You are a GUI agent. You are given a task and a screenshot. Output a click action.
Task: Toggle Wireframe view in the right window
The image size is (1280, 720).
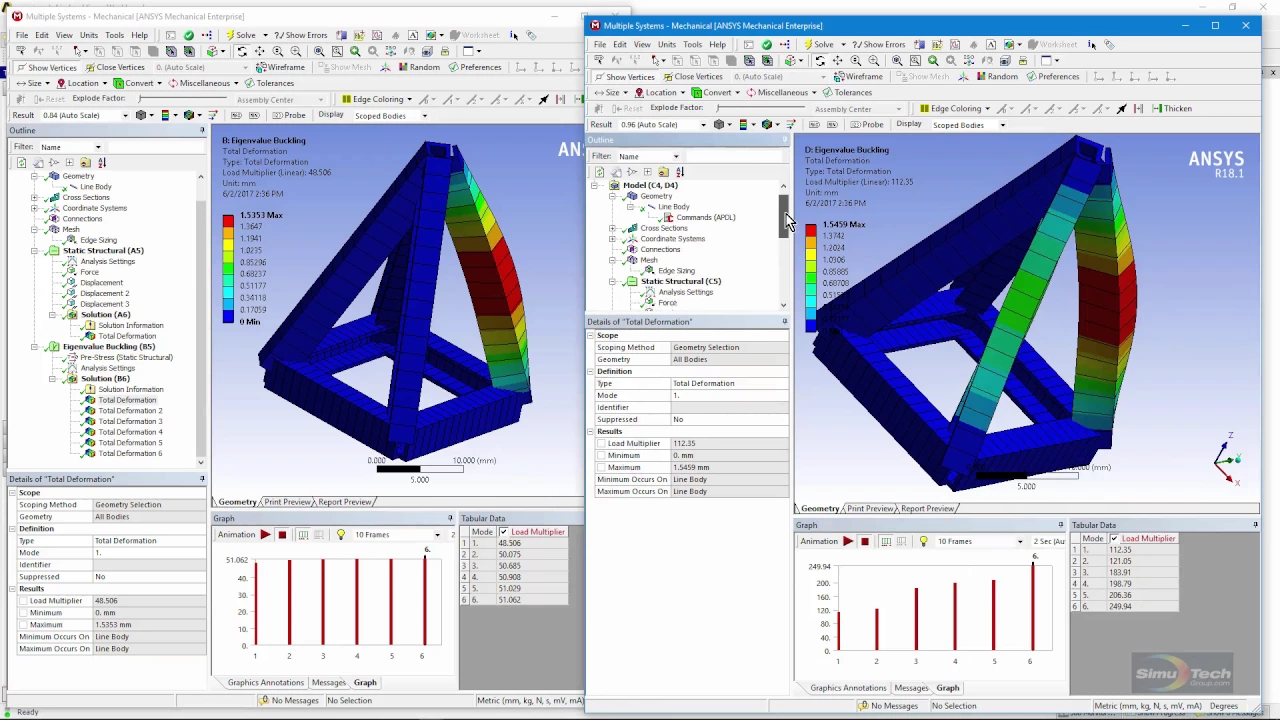click(858, 76)
